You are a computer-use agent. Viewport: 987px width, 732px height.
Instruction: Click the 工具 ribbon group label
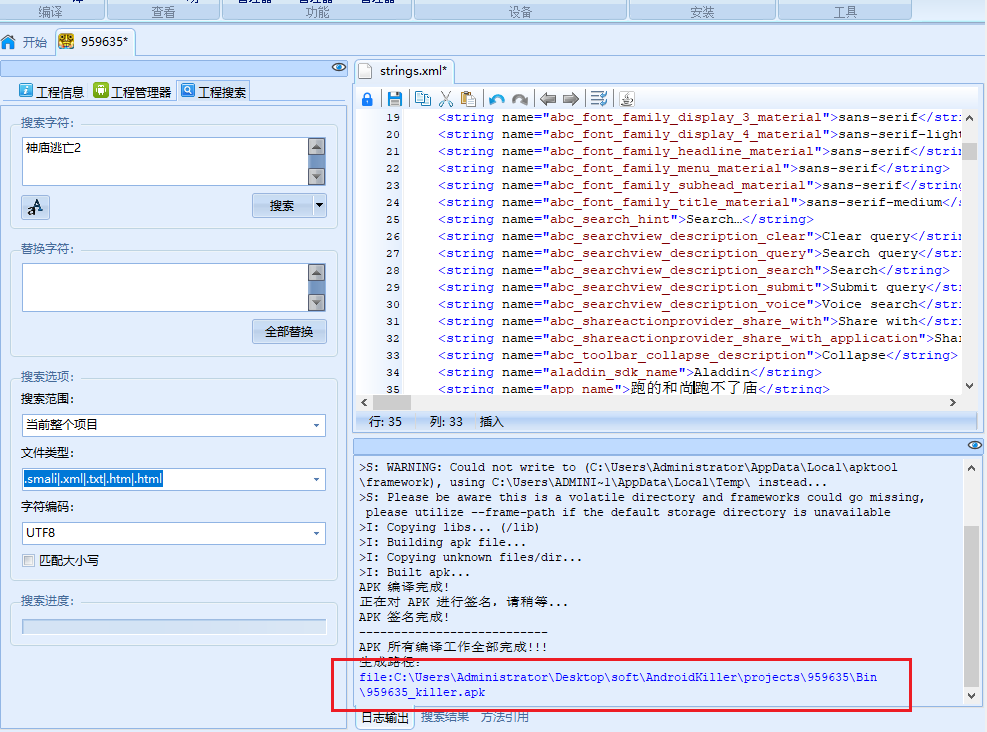[845, 12]
